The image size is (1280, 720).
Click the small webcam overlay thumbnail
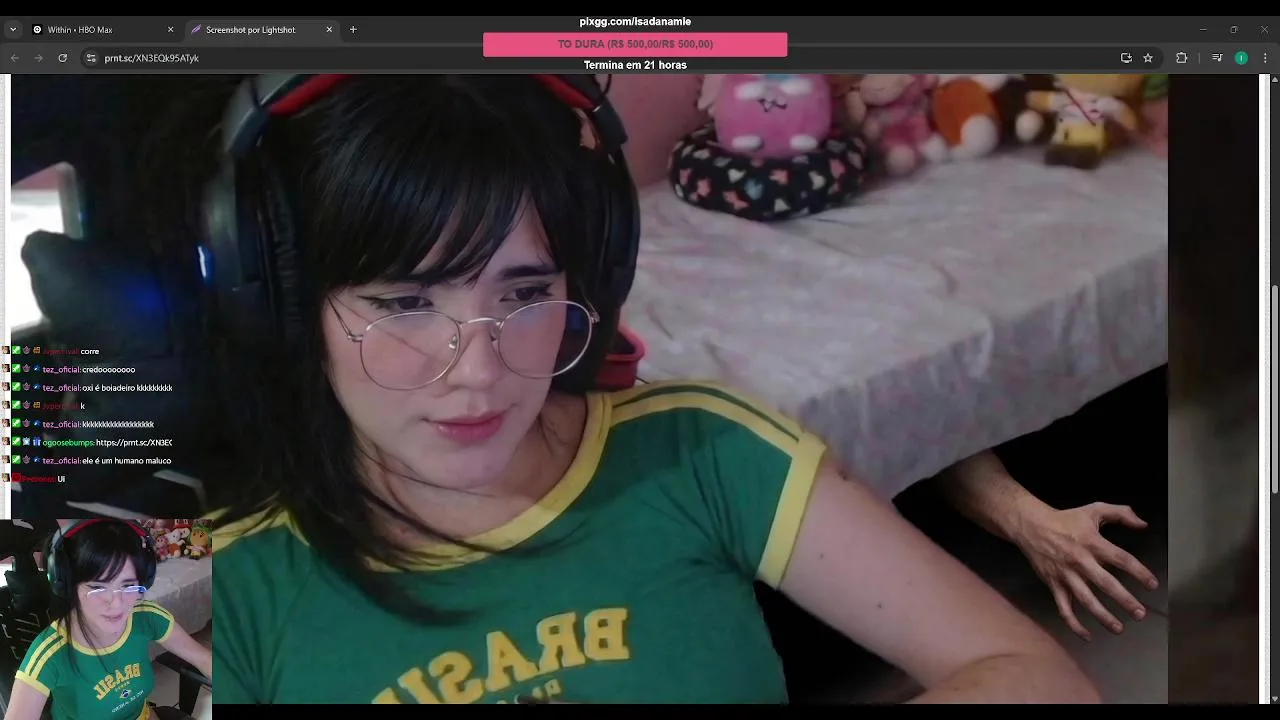106,618
